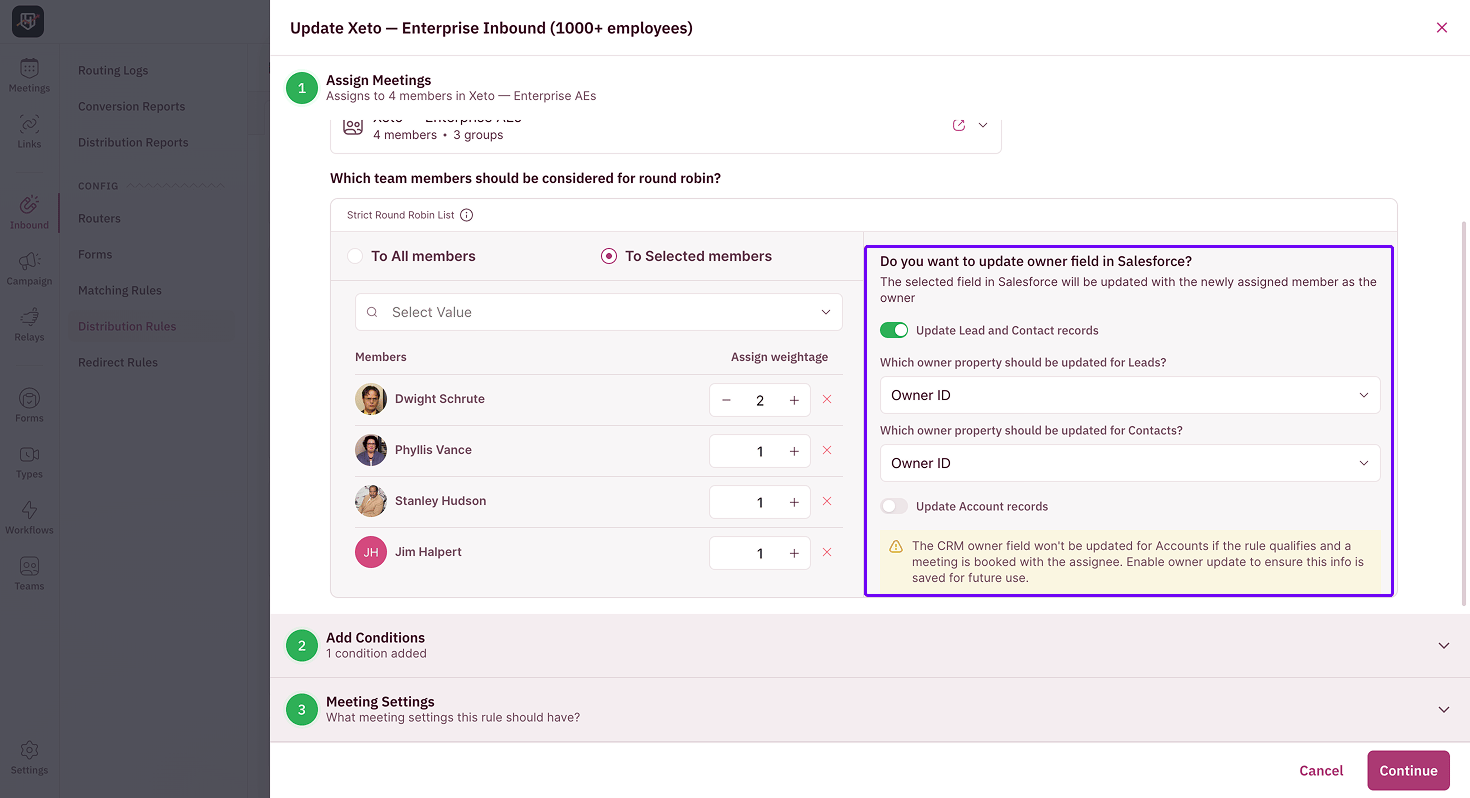Enable Update Account records toggle
Viewport: 1470px width, 798px height.
894,506
